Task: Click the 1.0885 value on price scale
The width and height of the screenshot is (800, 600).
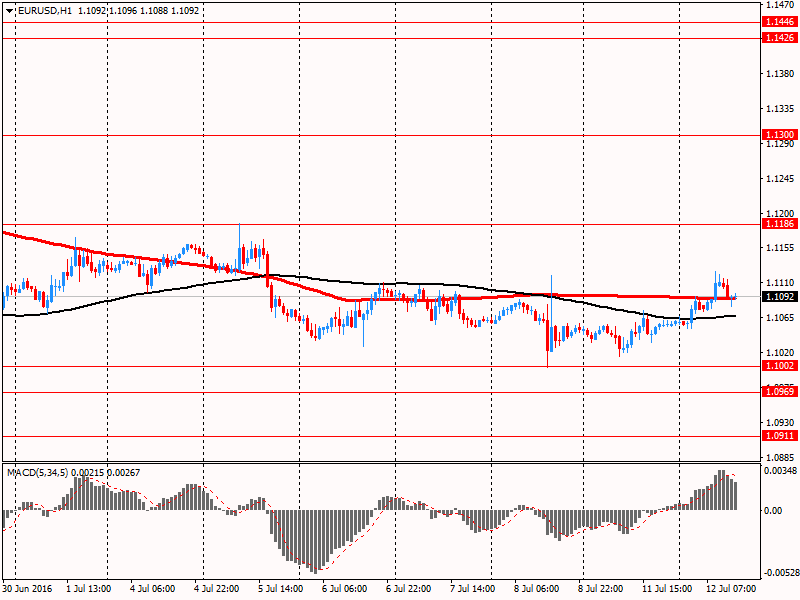Action: (x=780, y=458)
